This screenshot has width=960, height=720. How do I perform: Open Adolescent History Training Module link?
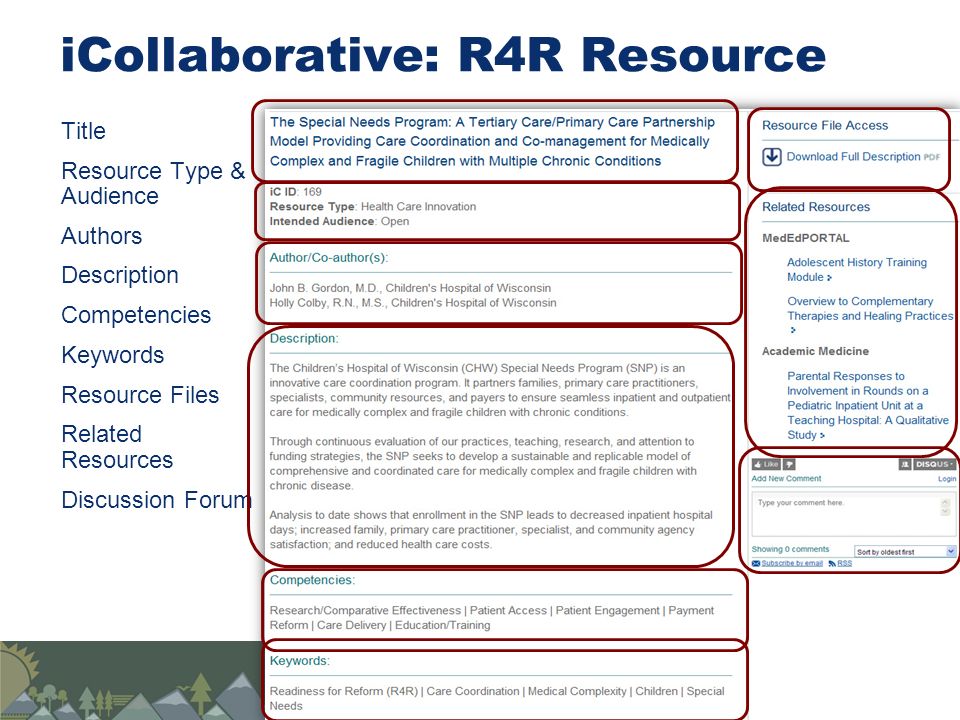(x=857, y=269)
